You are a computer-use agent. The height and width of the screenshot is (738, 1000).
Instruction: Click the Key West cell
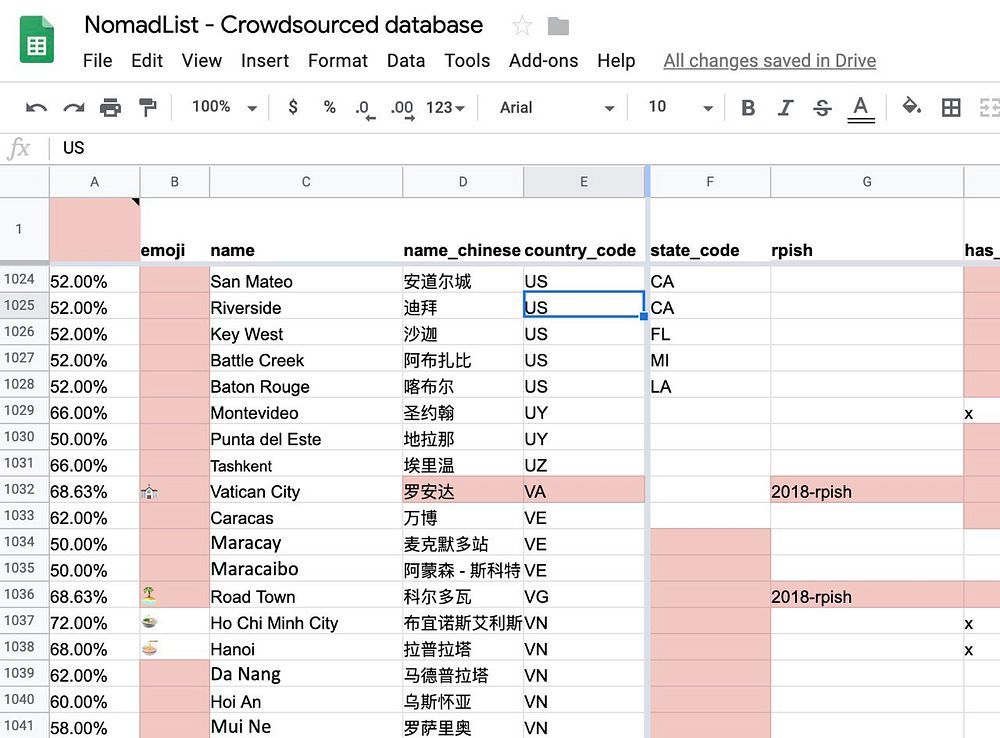306,334
